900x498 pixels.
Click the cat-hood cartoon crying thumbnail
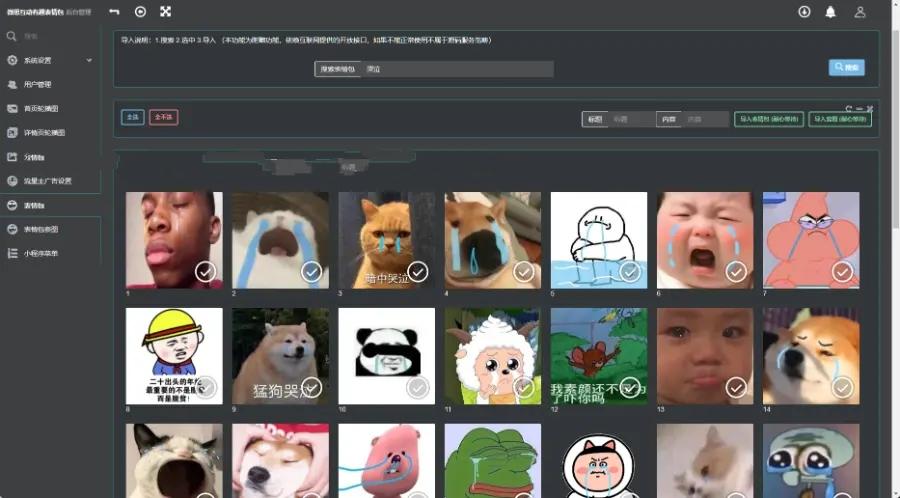pos(599,461)
